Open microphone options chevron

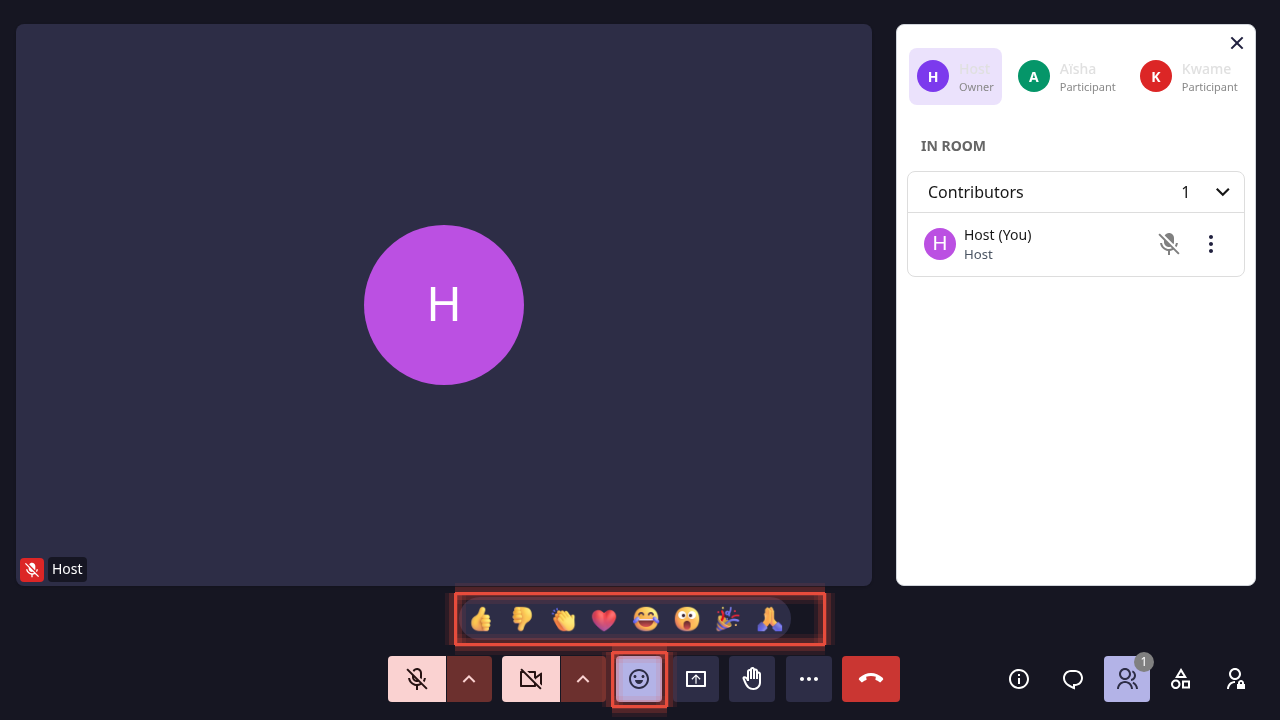(x=469, y=679)
